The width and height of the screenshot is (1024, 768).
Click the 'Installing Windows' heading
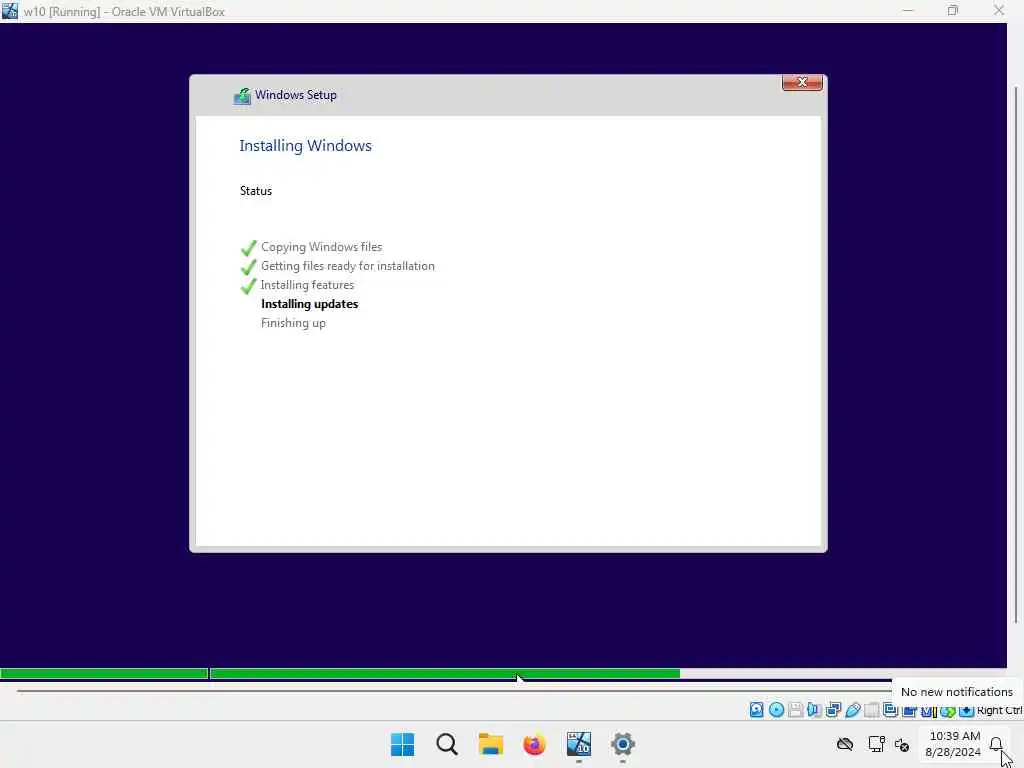(x=306, y=146)
